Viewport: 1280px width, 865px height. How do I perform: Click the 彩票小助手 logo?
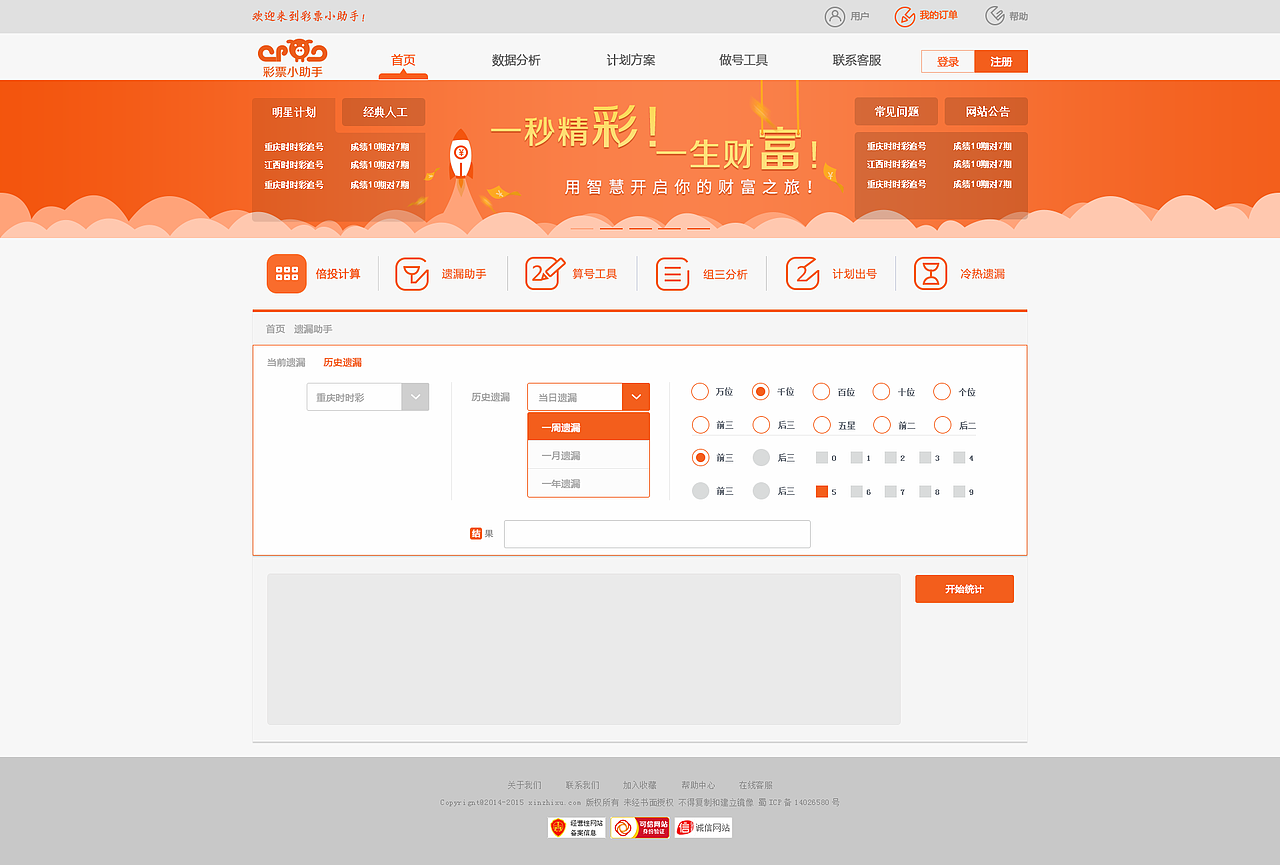pyautogui.click(x=293, y=58)
